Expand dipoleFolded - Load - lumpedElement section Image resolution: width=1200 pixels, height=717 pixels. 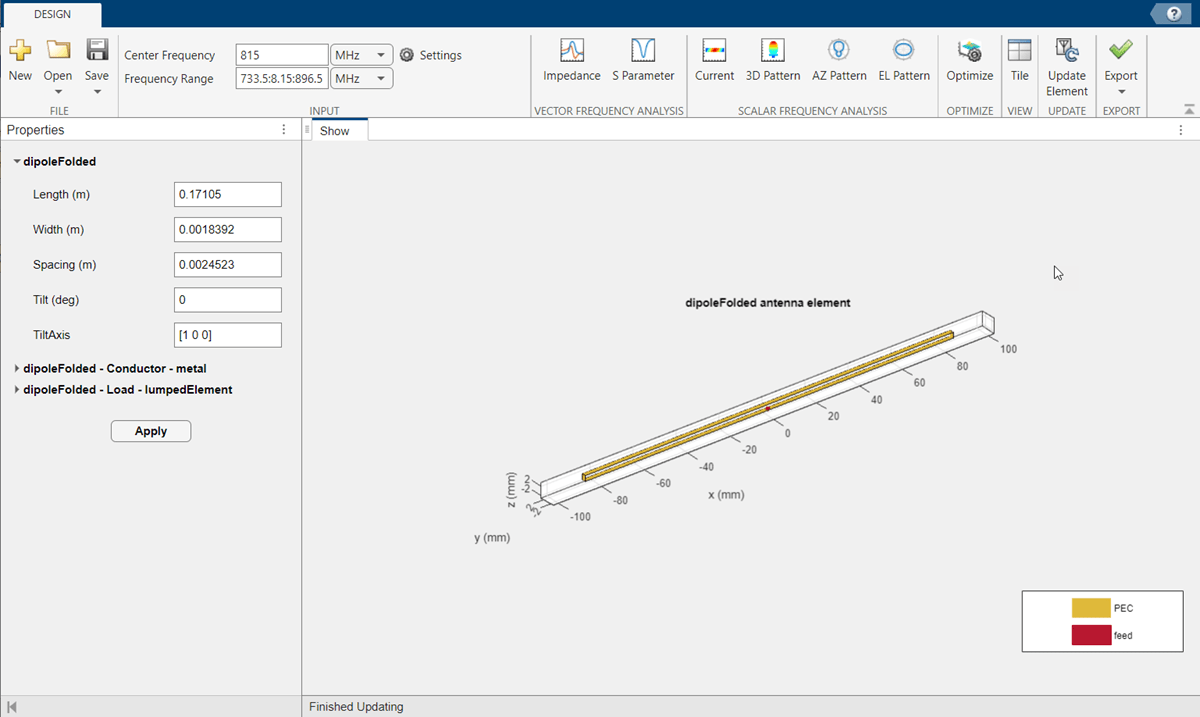(17, 390)
